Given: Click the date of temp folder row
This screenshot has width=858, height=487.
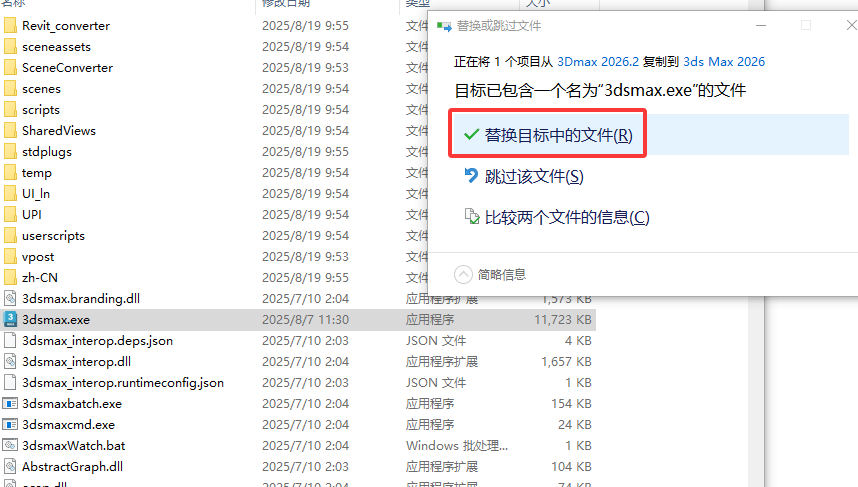Looking at the screenshot, I should (305, 172).
